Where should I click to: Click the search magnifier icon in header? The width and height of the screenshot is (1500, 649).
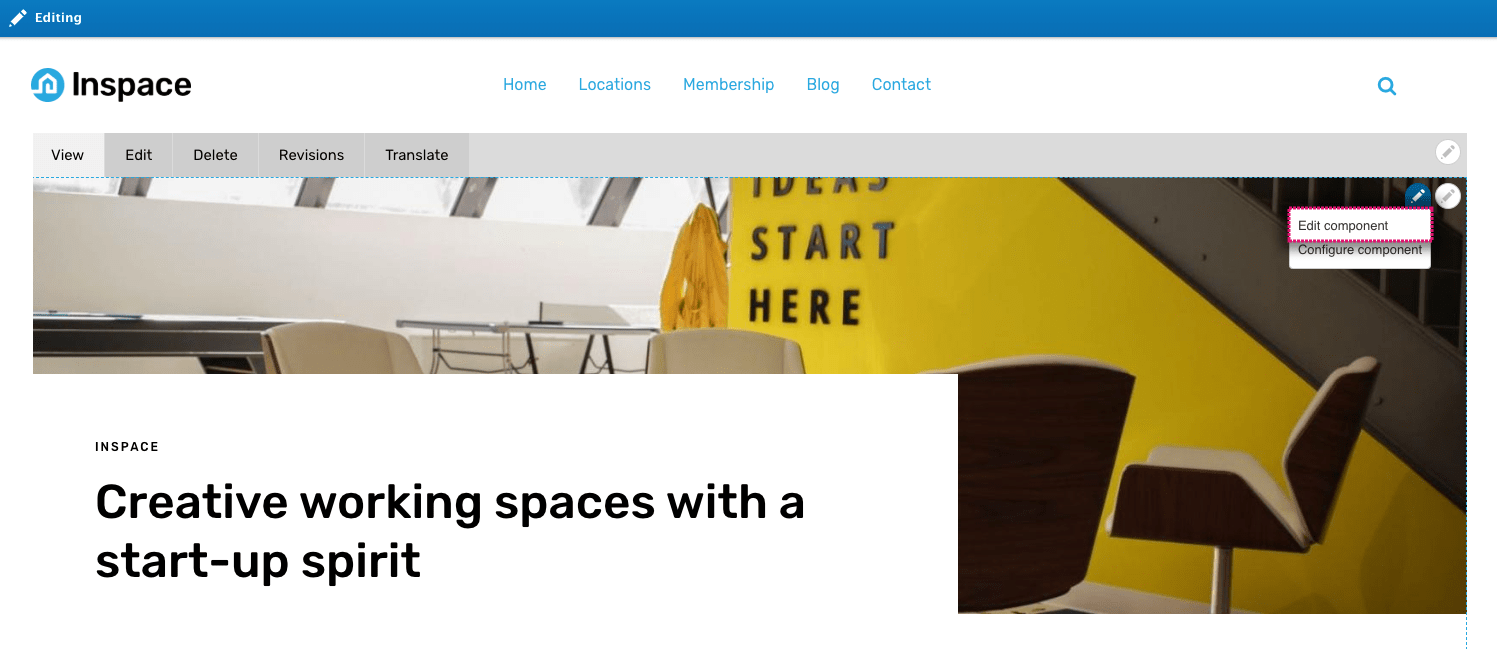pos(1387,86)
